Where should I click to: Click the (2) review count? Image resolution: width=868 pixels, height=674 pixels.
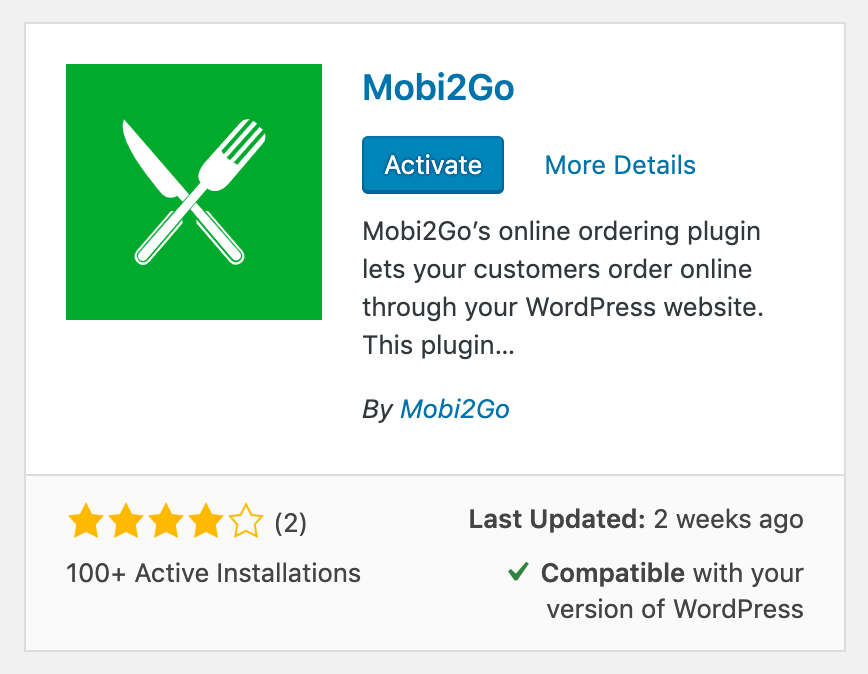tap(289, 522)
